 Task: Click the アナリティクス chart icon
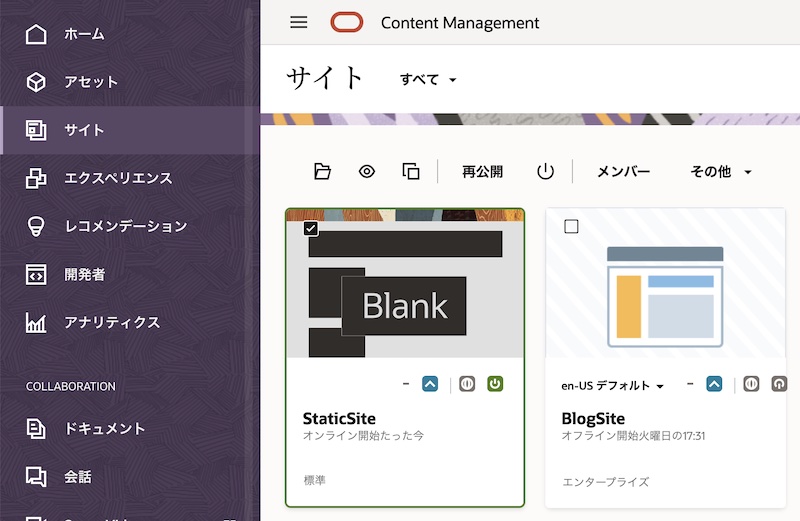36,322
